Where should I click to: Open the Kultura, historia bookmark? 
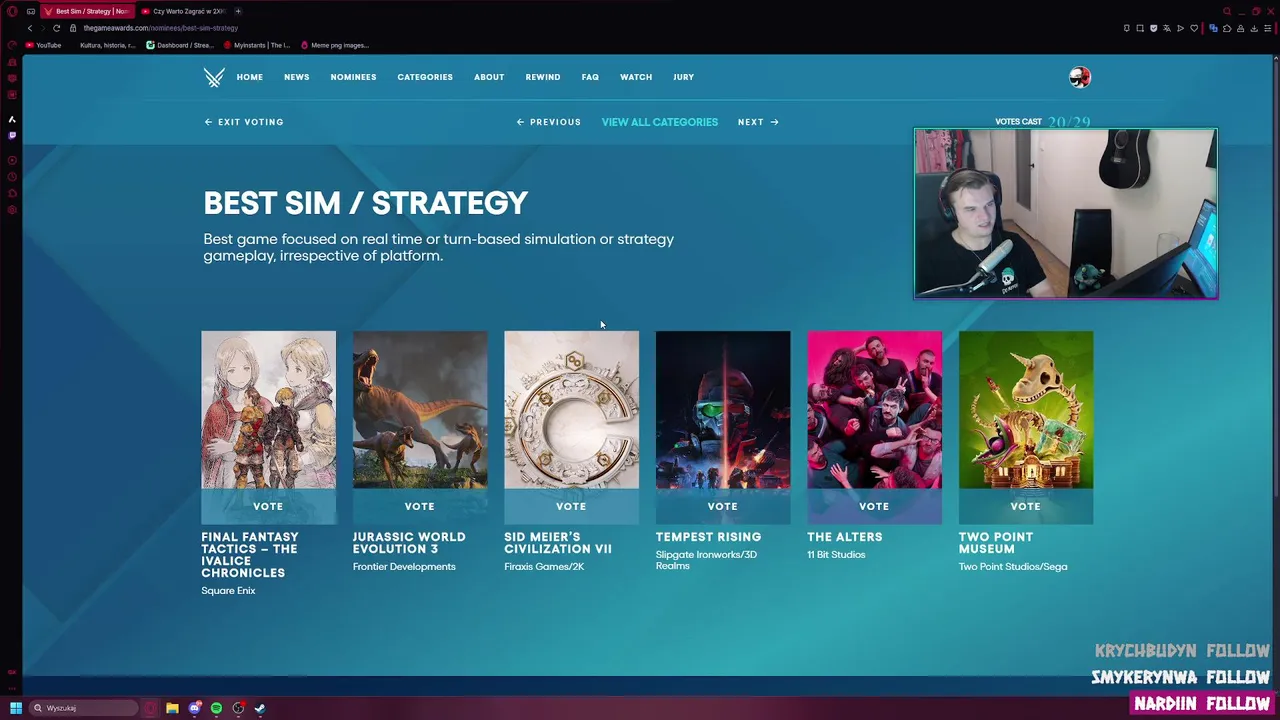click(107, 45)
